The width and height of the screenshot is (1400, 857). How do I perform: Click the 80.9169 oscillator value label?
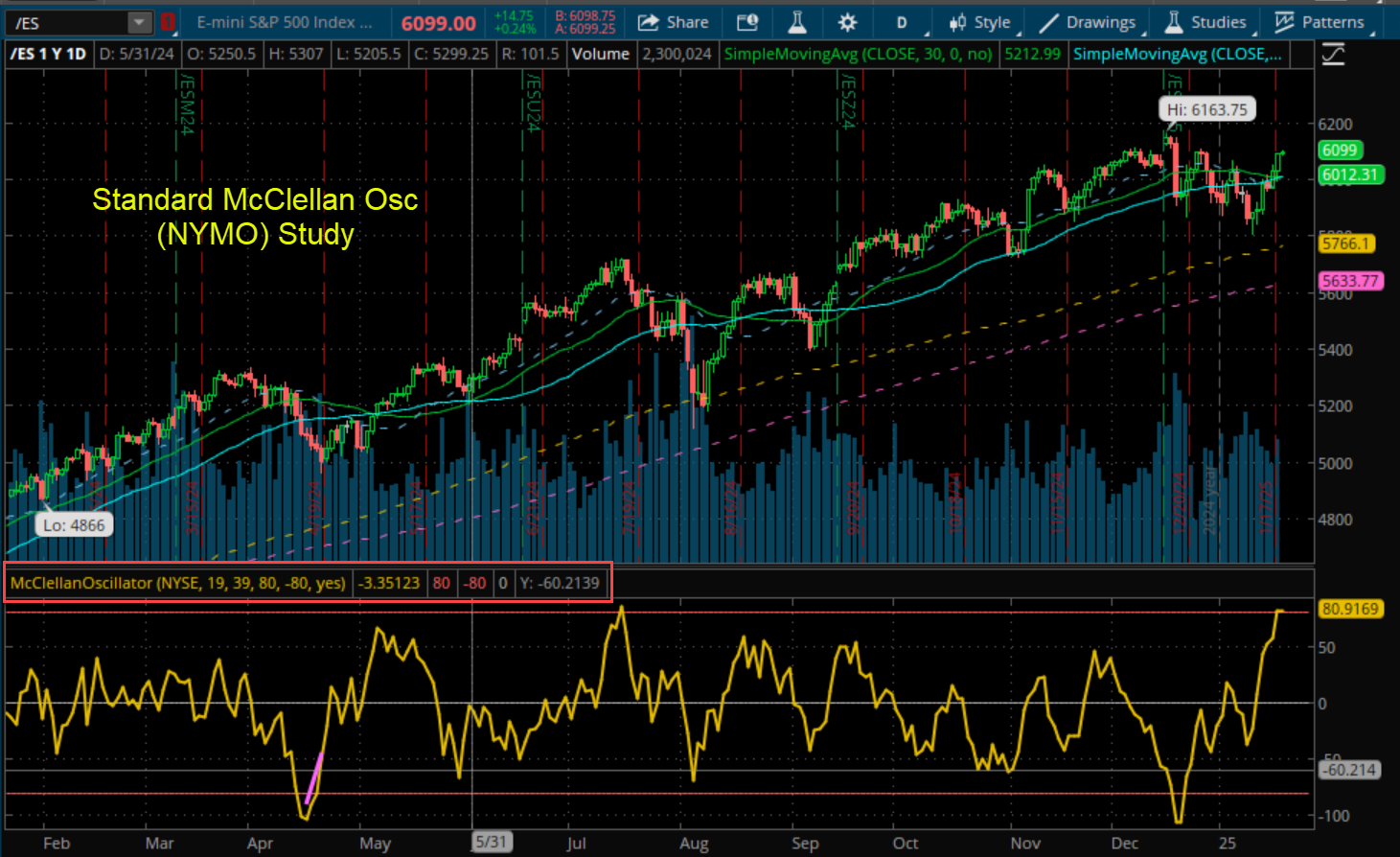click(1349, 609)
